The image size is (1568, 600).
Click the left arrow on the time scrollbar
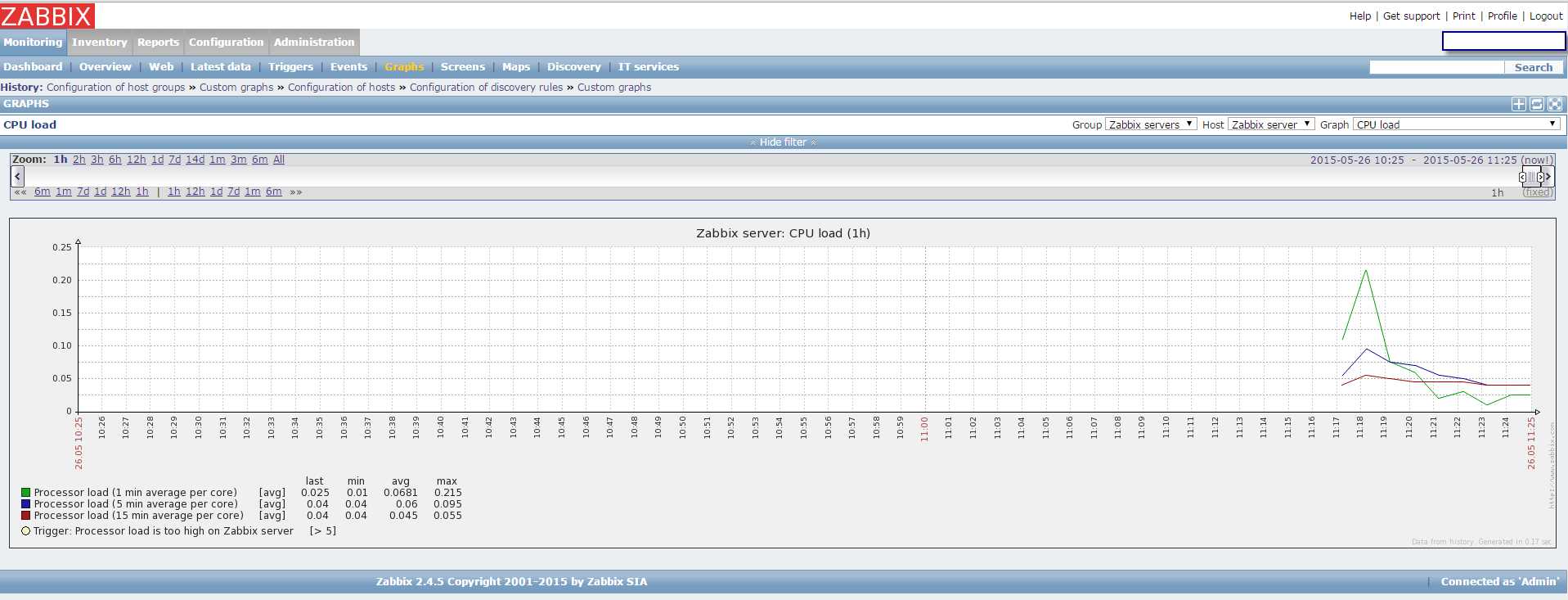click(17, 176)
